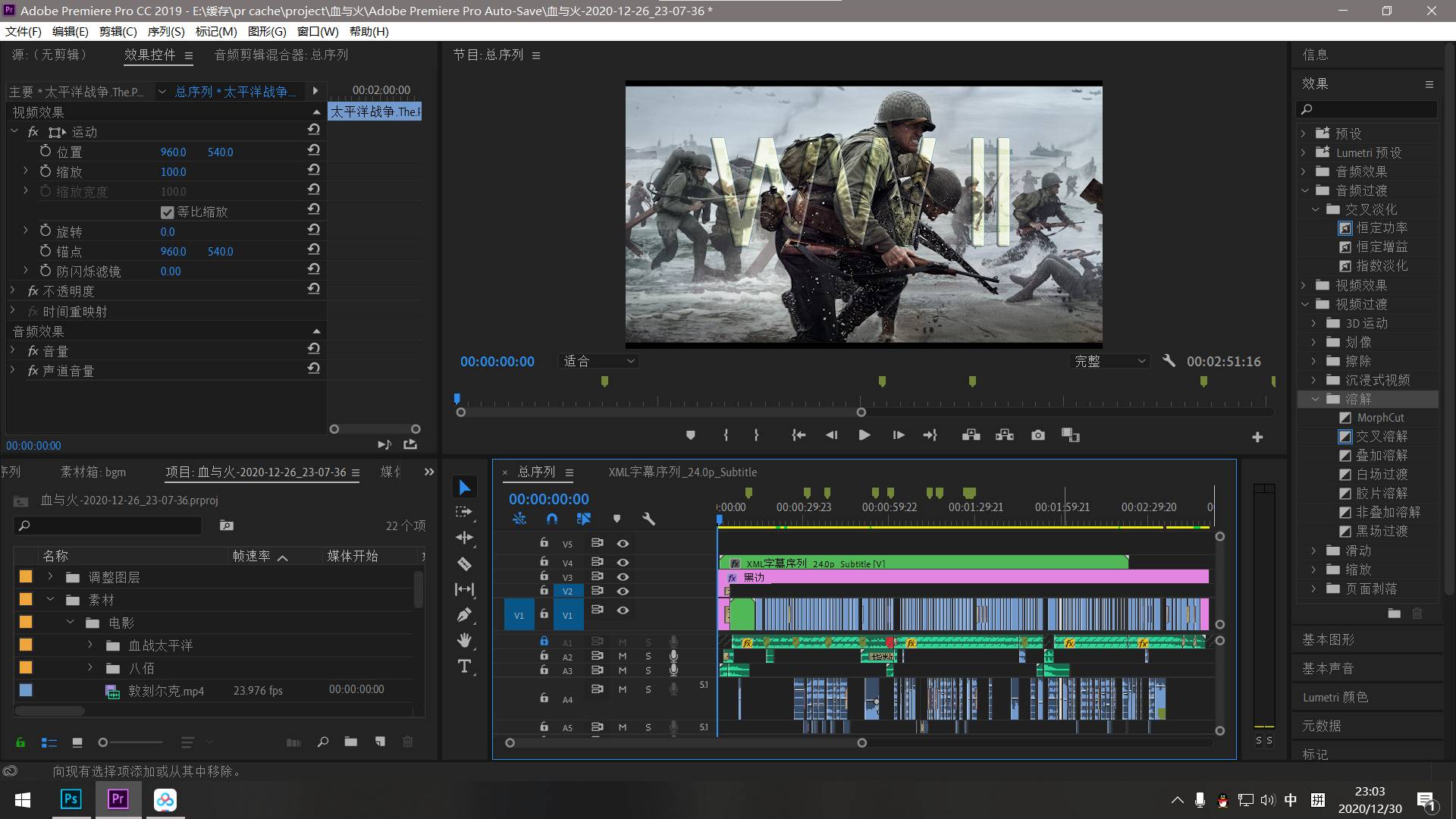Toggle Position stopwatch animation (位置)

45,152
